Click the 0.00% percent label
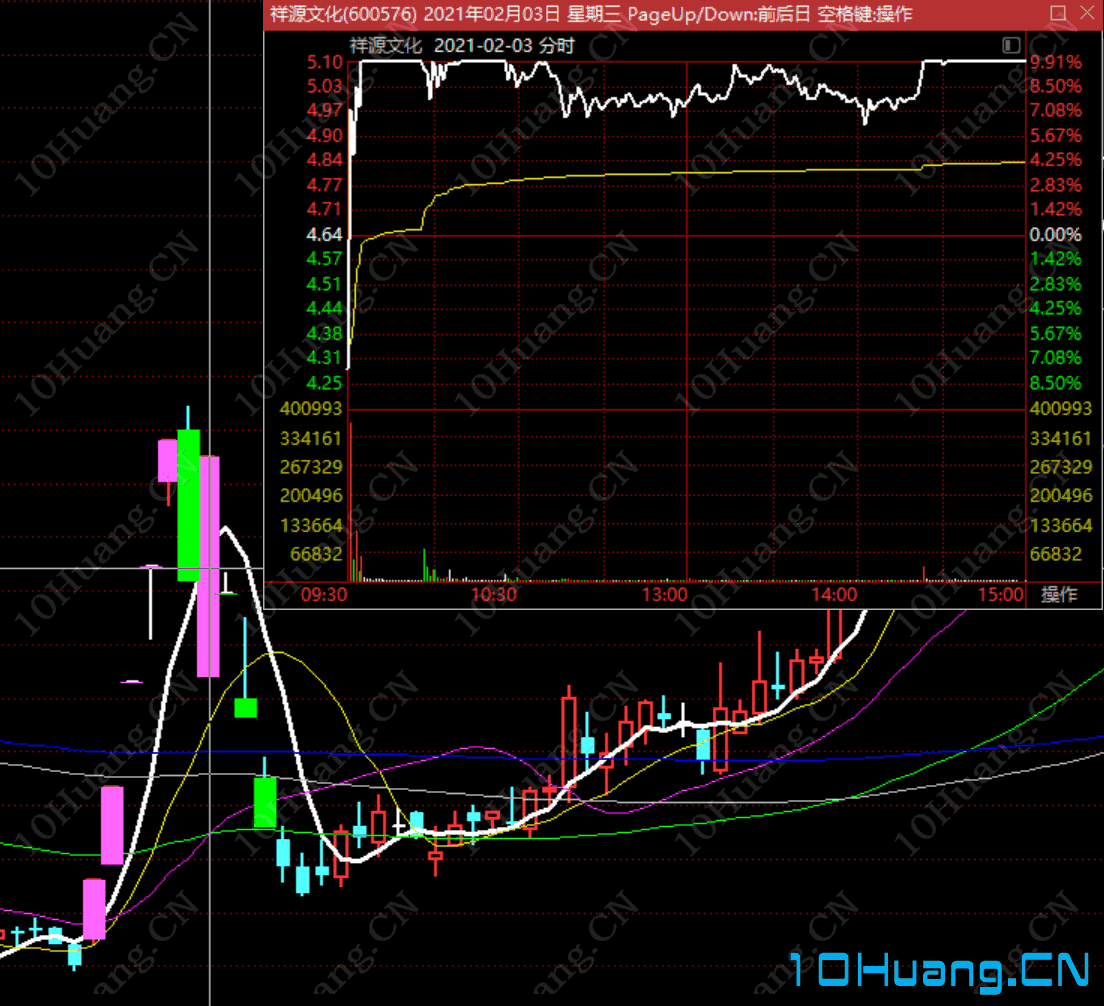 tap(1055, 234)
